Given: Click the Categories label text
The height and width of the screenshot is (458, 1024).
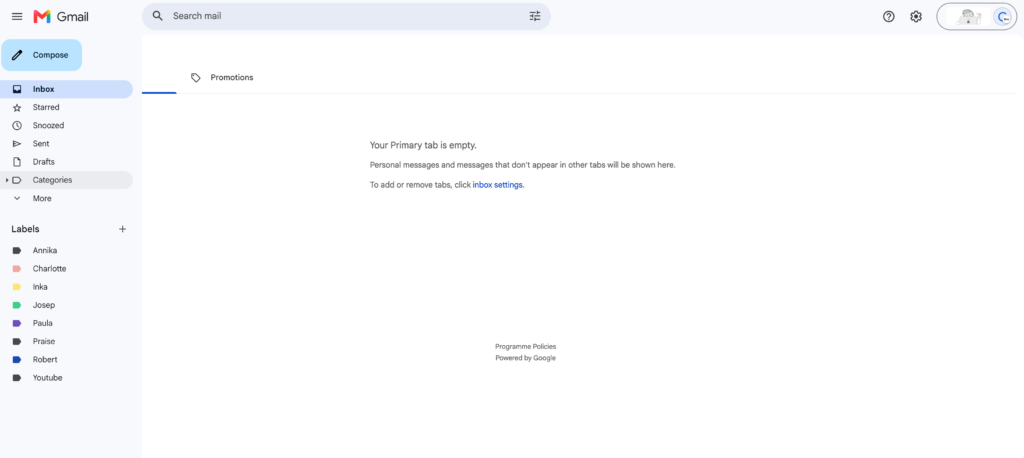Looking at the screenshot, I should pyautogui.click(x=52, y=180).
